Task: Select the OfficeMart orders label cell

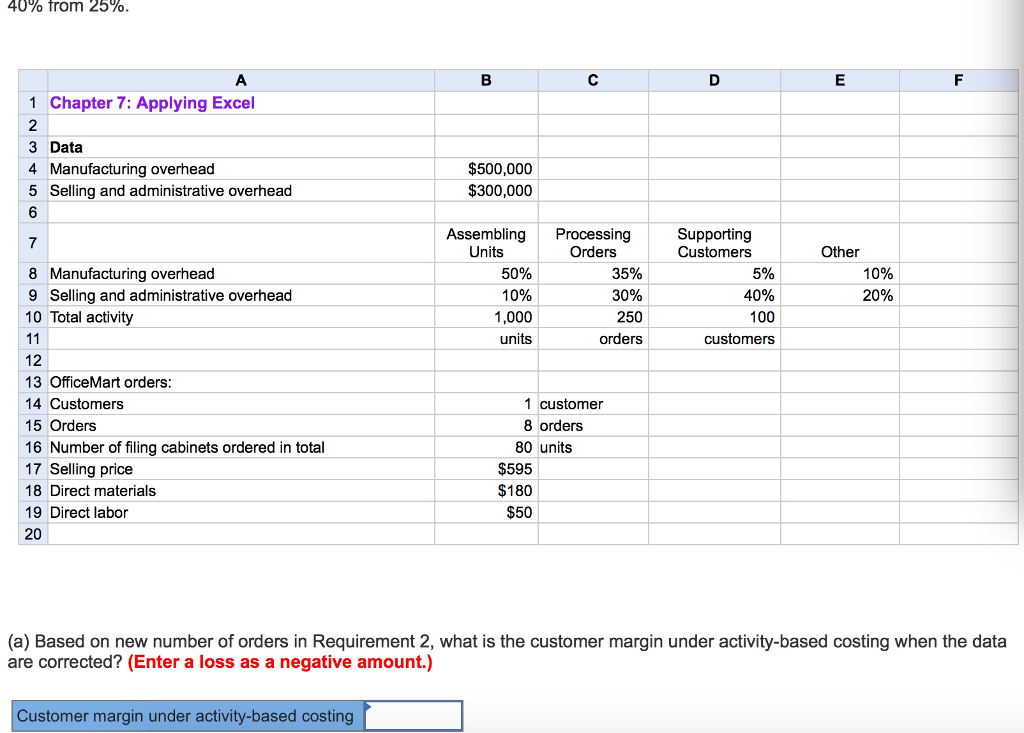Action: pyautogui.click(x=110, y=382)
